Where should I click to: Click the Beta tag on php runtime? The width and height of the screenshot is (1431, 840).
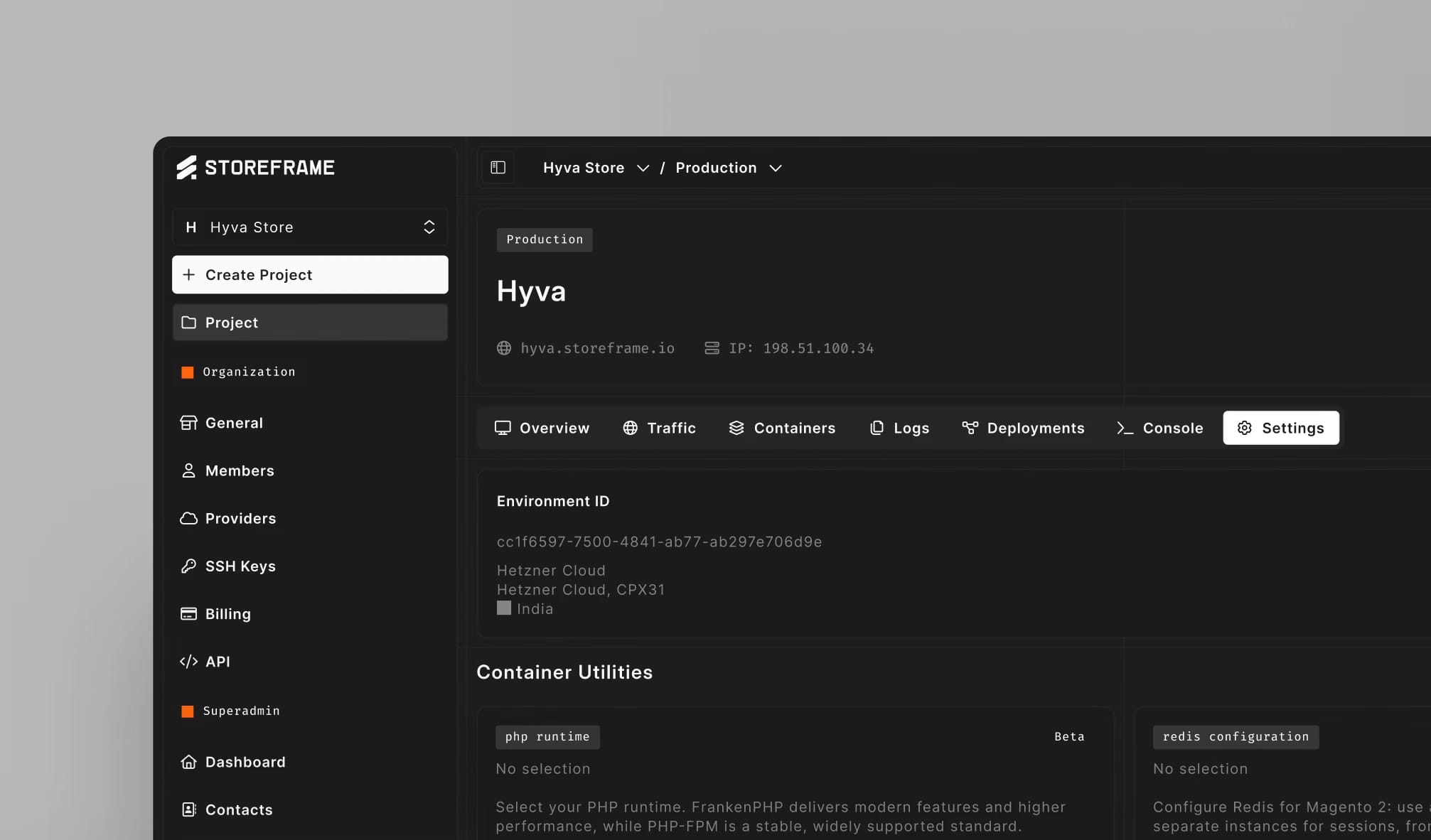tap(1069, 737)
